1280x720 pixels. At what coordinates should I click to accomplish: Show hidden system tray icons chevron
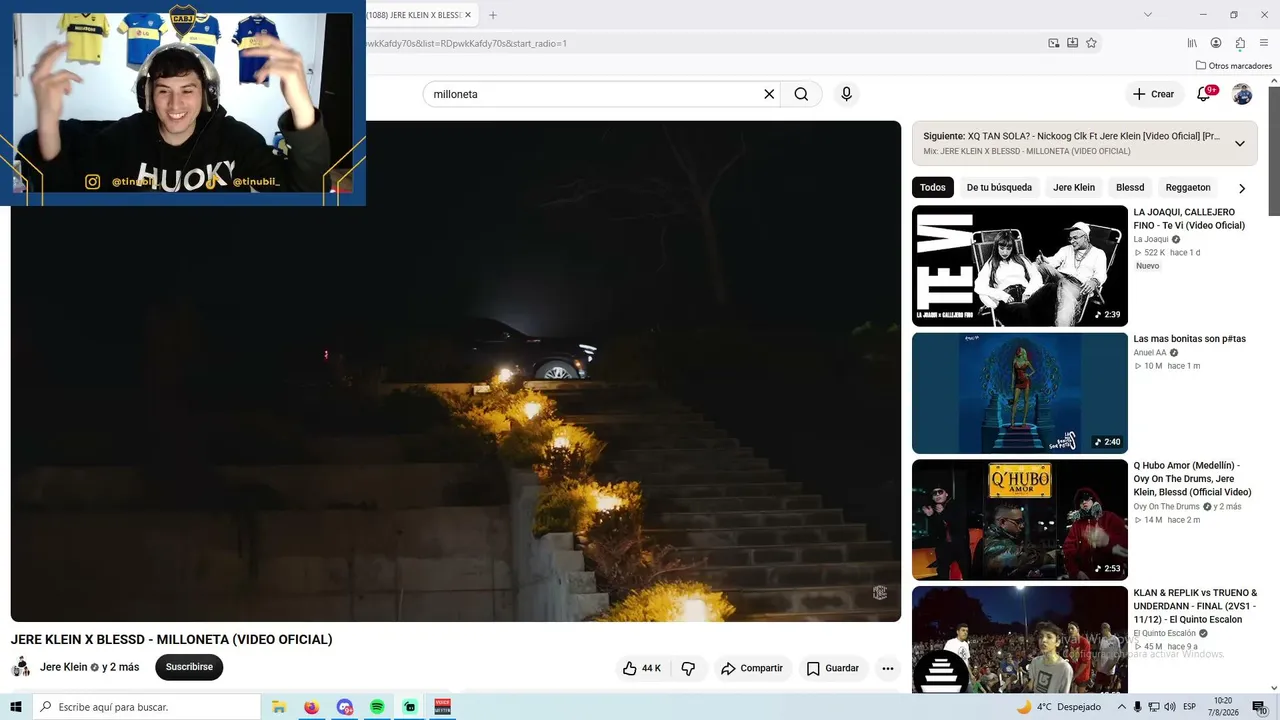1122,707
